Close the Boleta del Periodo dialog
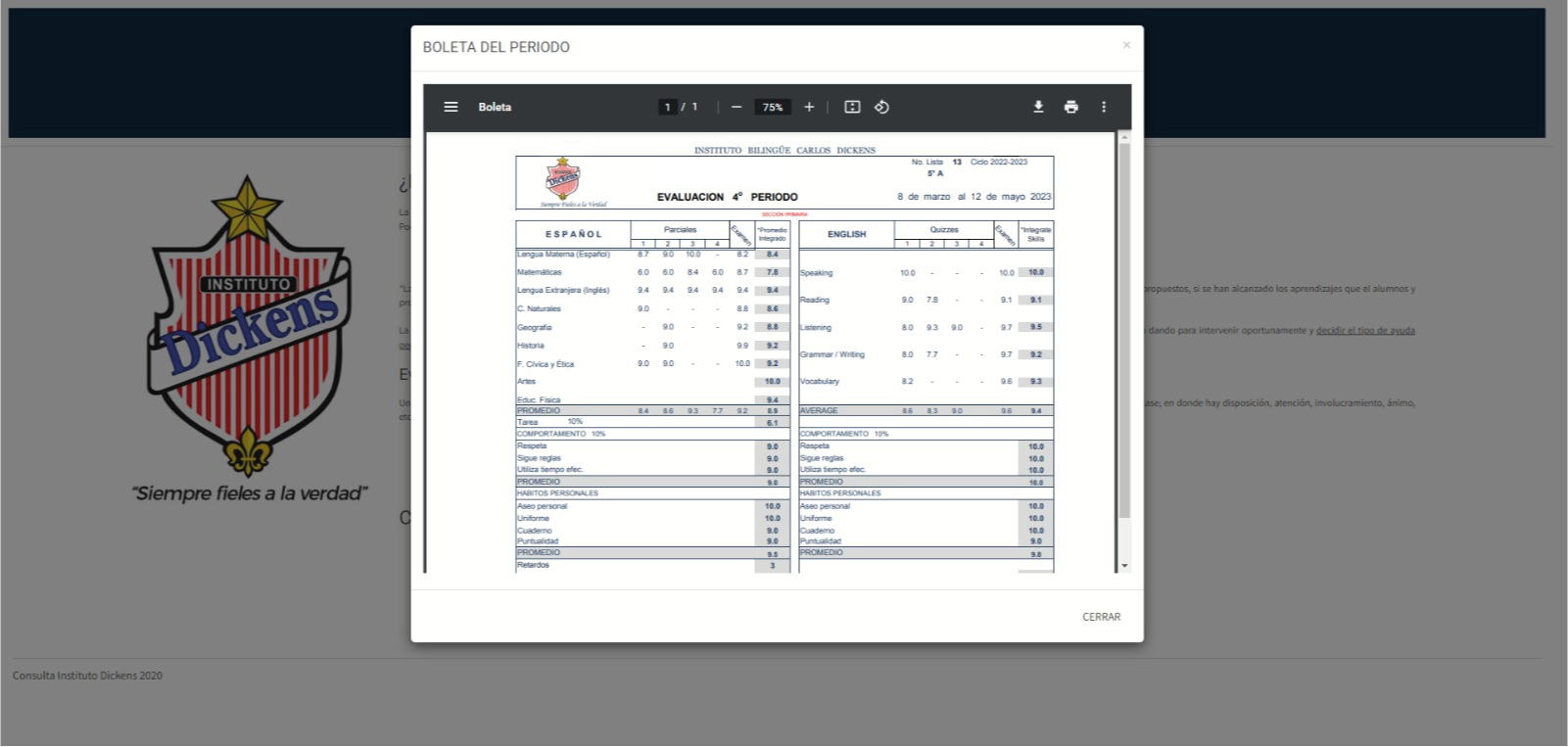Image resolution: width=1568 pixels, height=747 pixels. 1101,617
